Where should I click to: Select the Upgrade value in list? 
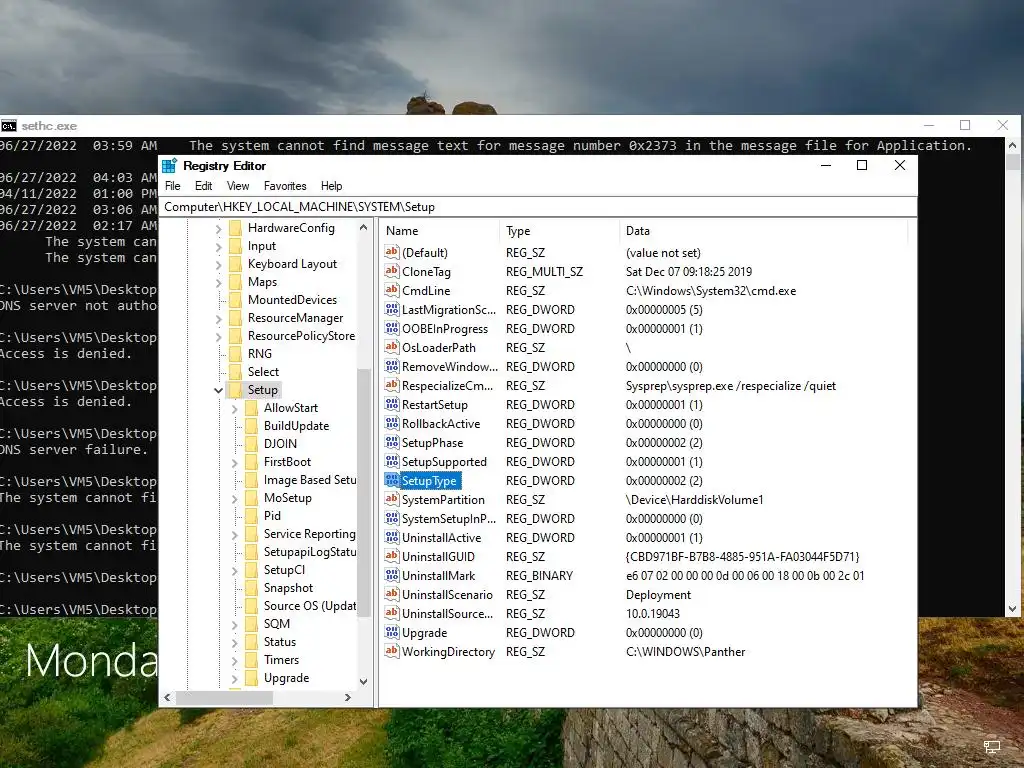[424, 632]
